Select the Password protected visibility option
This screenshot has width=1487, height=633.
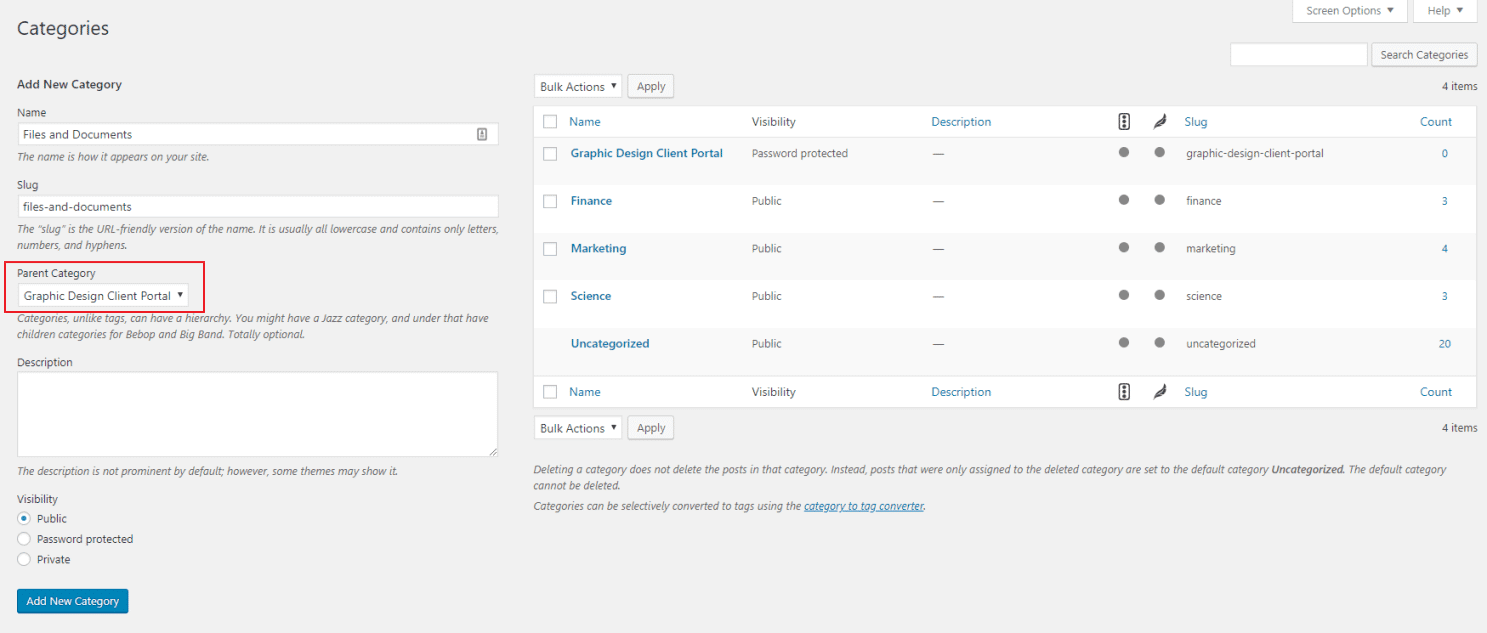click(23, 538)
